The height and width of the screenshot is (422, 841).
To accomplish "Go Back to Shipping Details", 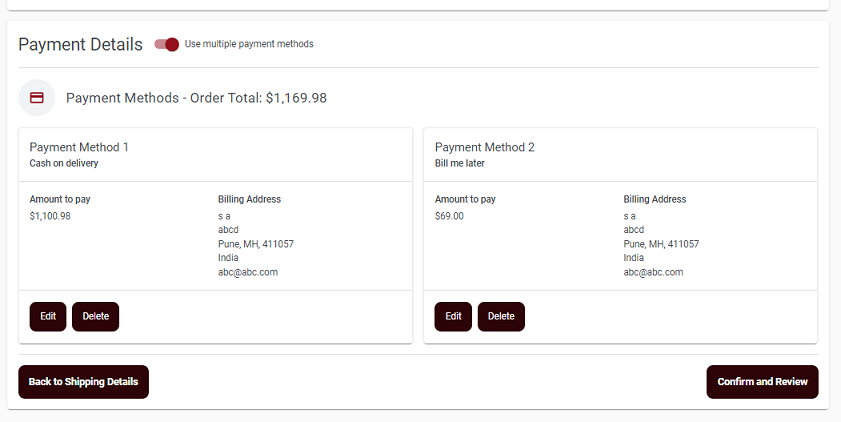I will 83,382.
